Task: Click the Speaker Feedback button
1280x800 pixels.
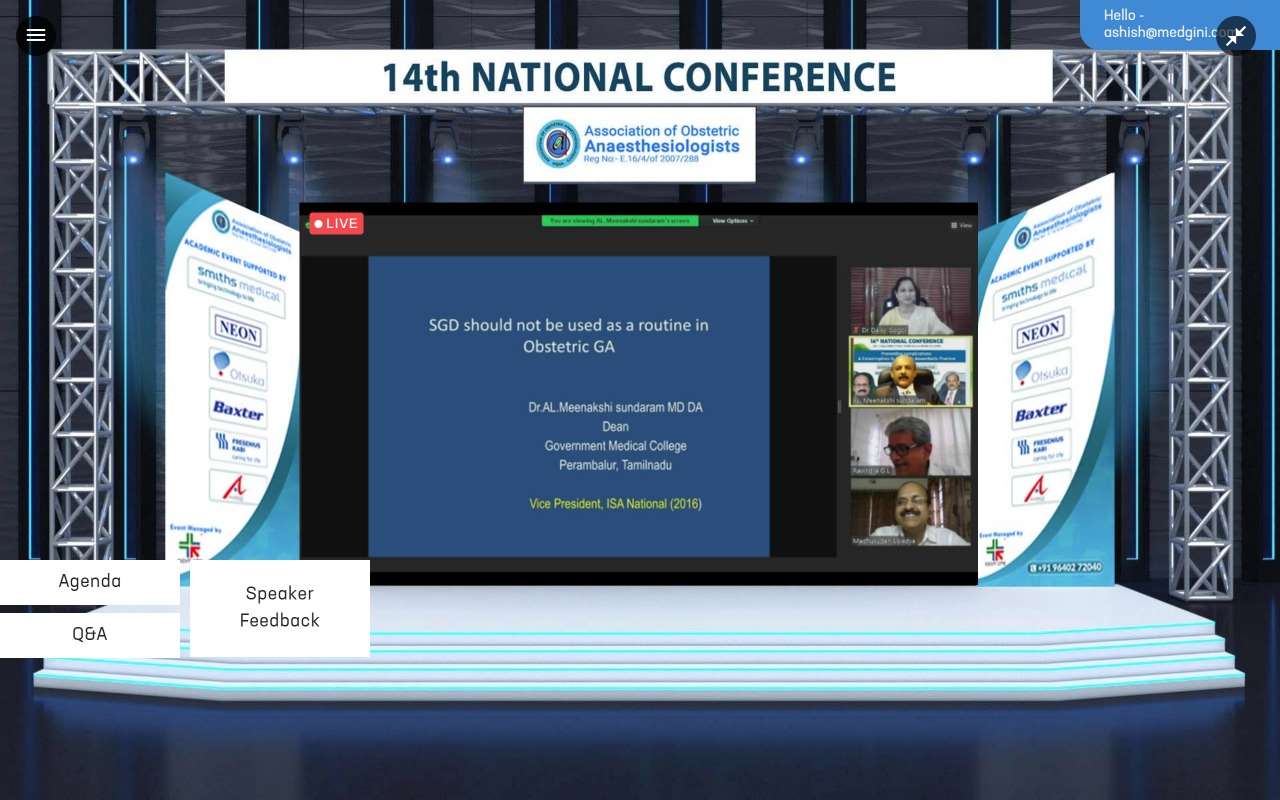Action: (x=280, y=607)
